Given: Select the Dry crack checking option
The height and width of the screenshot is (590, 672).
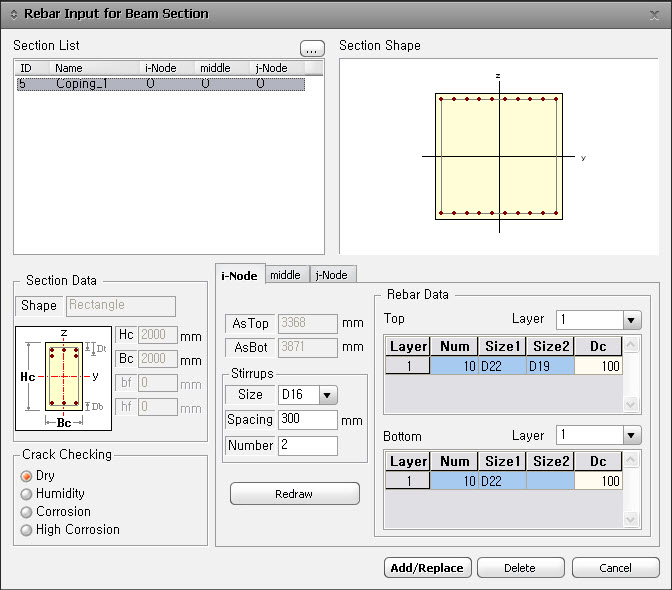Looking at the screenshot, I should pos(27,476).
